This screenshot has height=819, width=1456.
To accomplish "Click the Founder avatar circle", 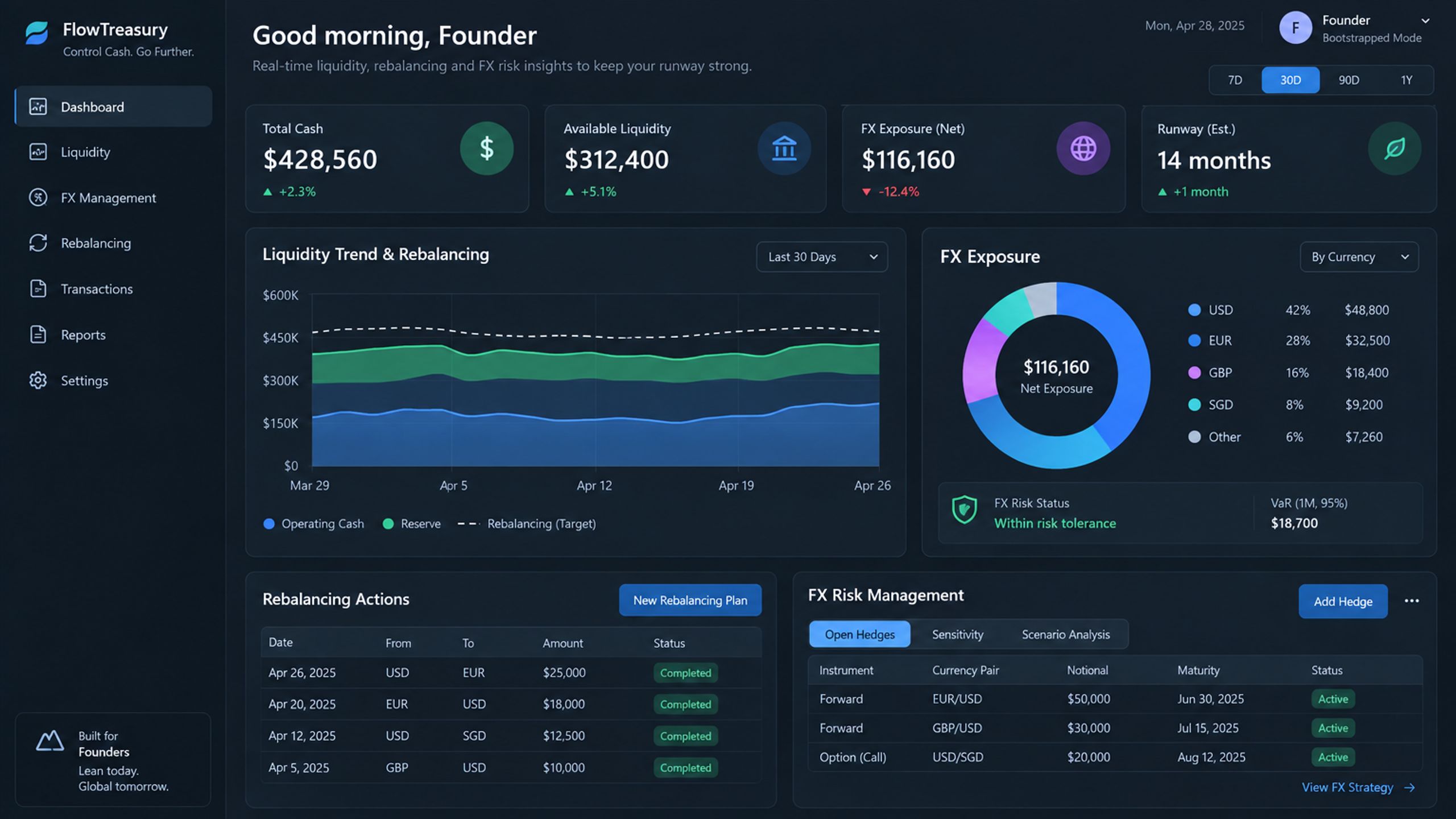I will [x=1296, y=27].
